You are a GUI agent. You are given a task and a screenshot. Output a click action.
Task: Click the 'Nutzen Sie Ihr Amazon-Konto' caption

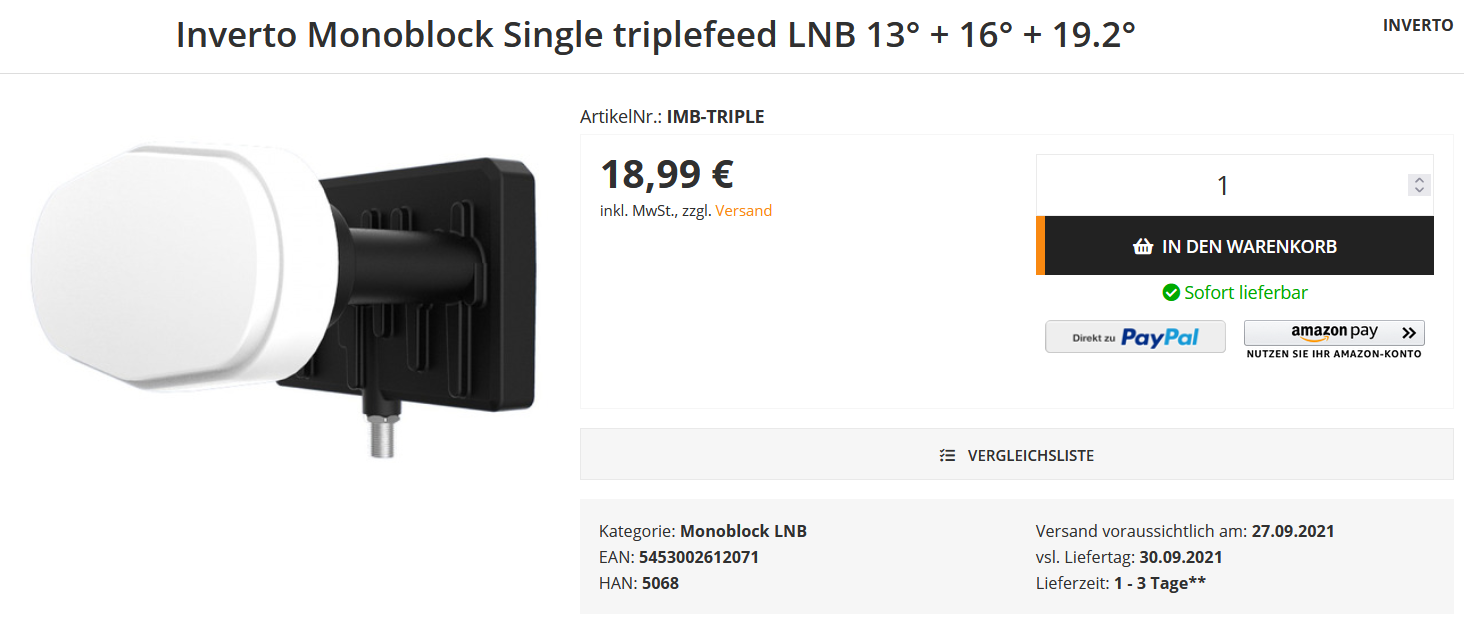pyautogui.click(x=1333, y=354)
